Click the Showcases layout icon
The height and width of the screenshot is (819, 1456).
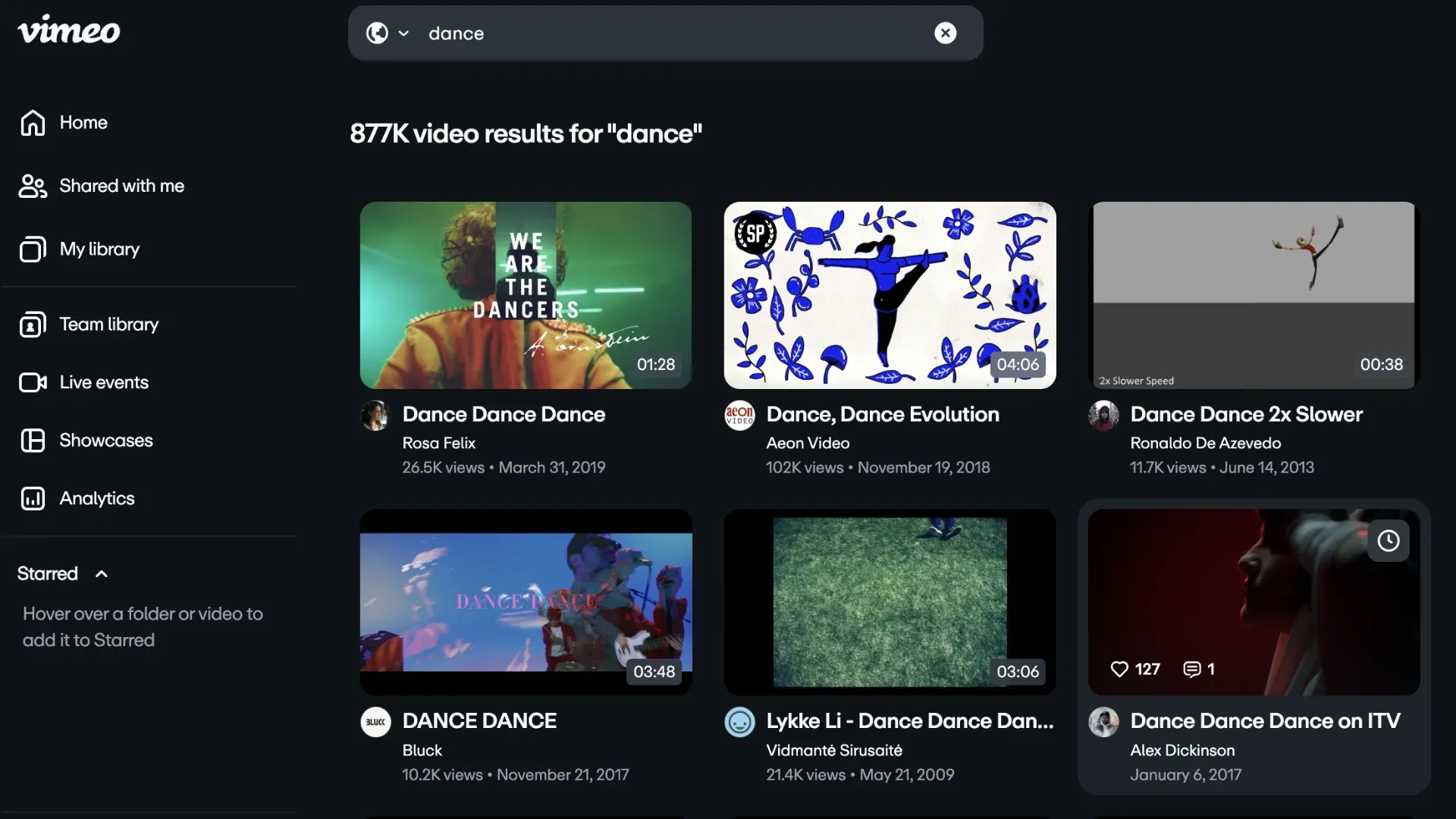[33, 441]
